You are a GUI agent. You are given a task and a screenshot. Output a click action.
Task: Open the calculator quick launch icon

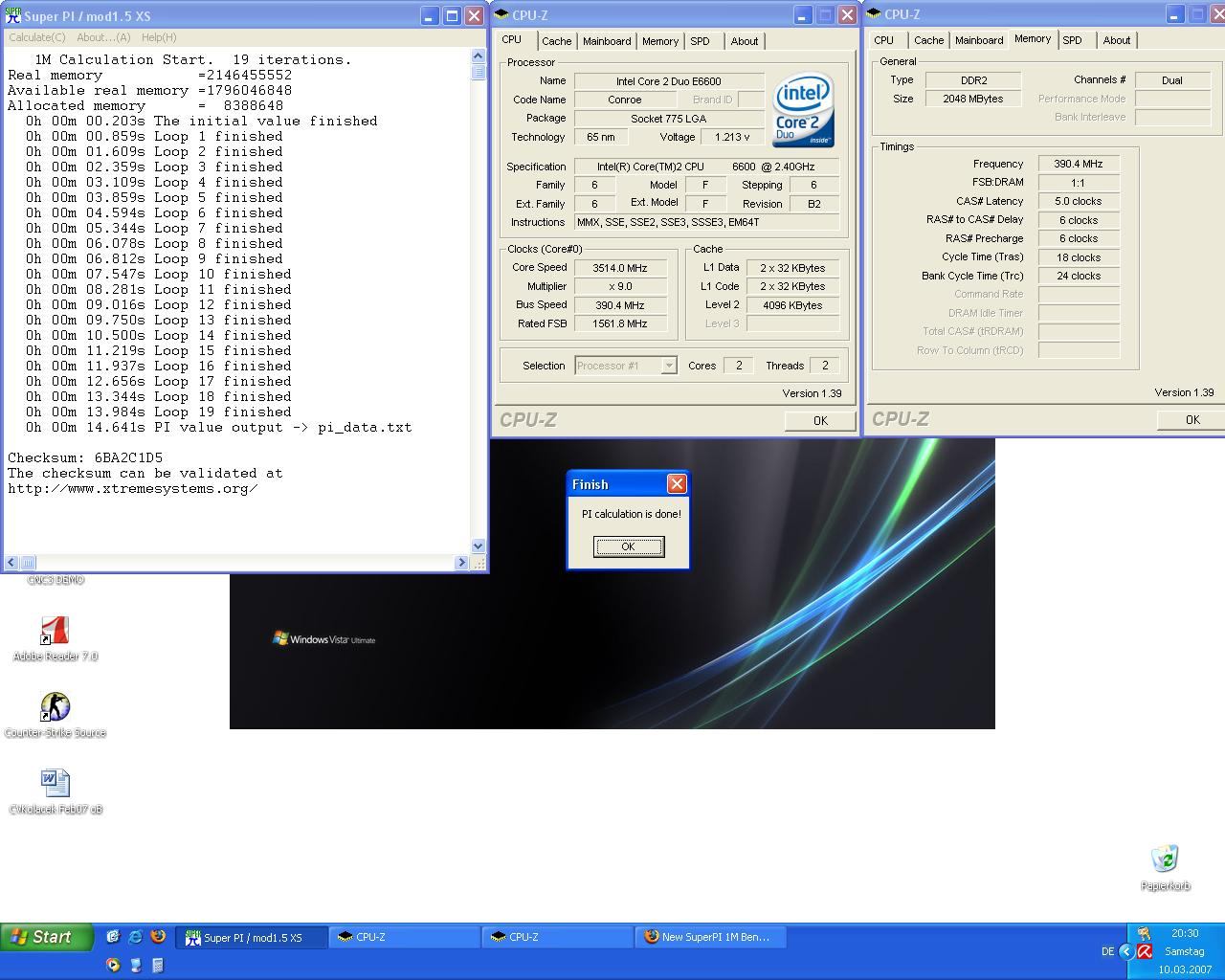click(158, 965)
